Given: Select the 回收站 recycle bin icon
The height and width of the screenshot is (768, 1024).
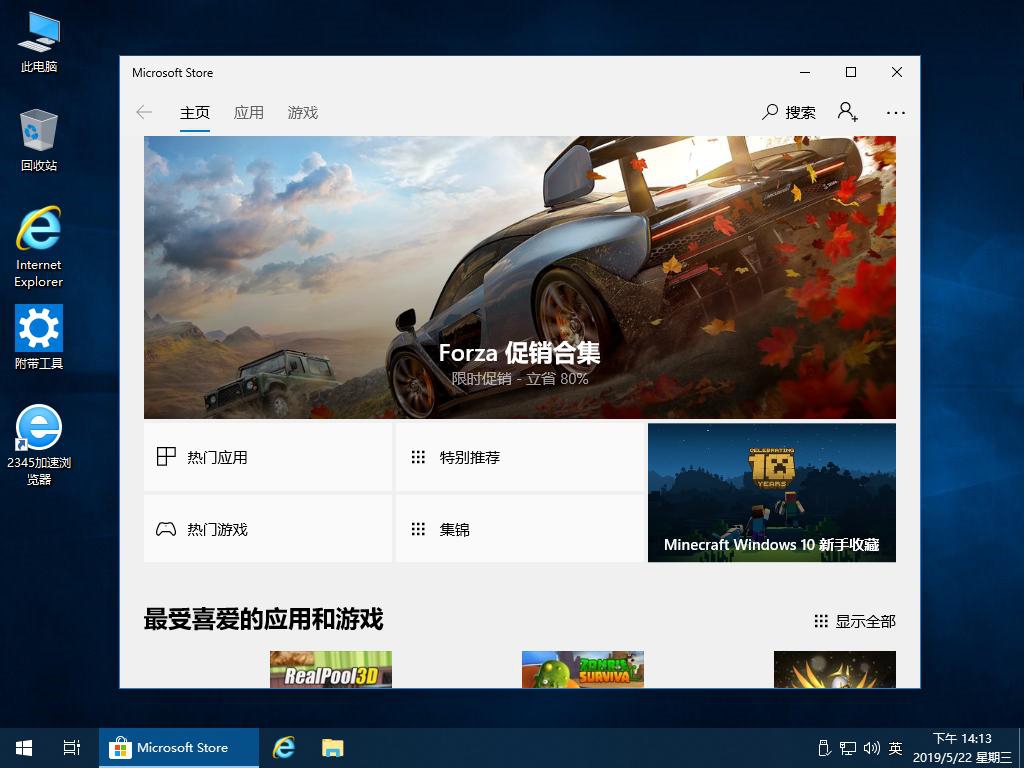Looking at the screenshot, I should [39, 140].
